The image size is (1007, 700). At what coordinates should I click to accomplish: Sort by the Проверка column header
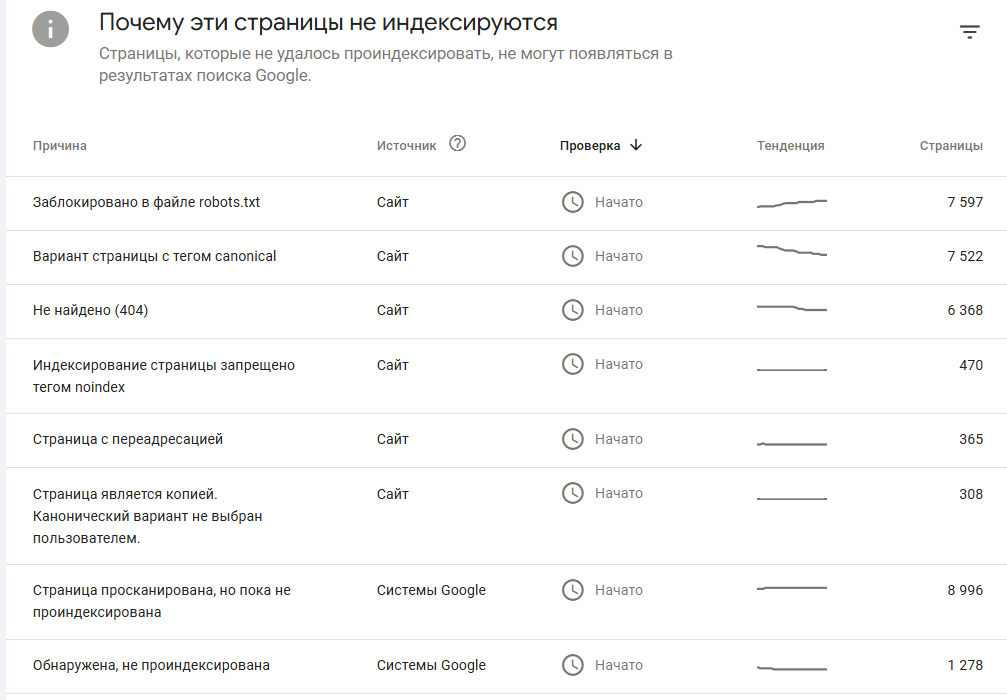point(590,146)
